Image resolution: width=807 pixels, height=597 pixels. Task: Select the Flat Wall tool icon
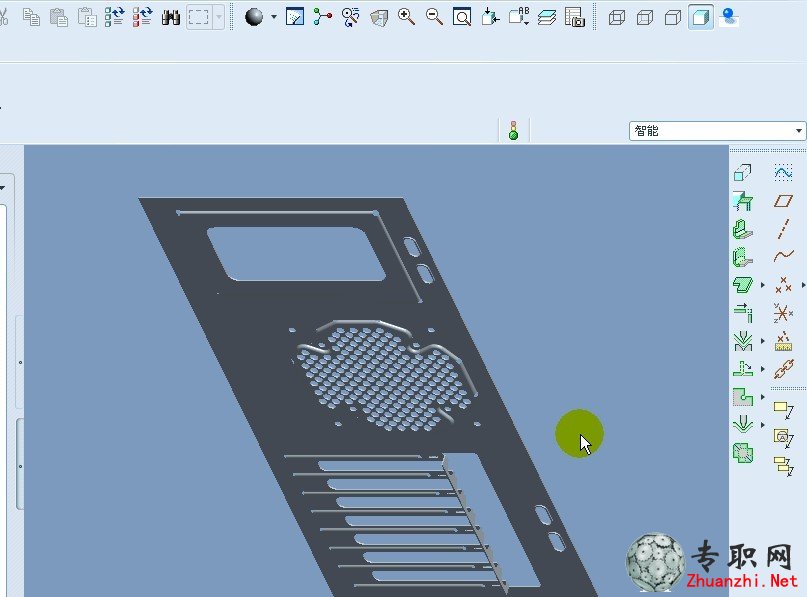click(742, 201)
